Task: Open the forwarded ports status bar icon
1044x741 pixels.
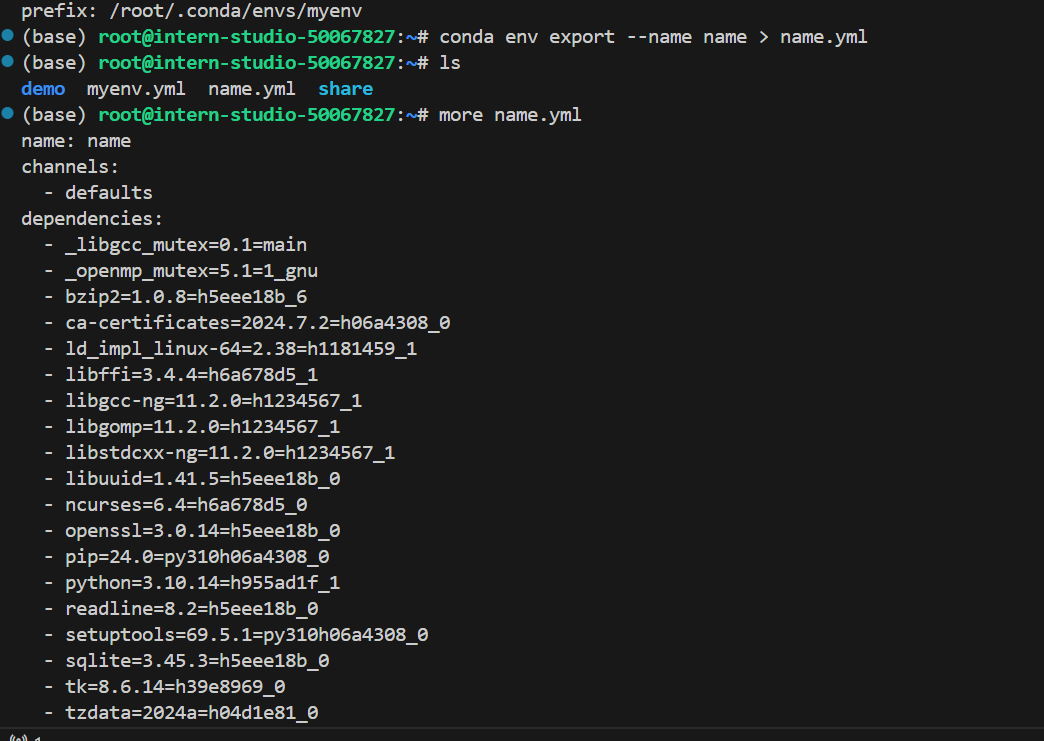Action: point(17,737)
